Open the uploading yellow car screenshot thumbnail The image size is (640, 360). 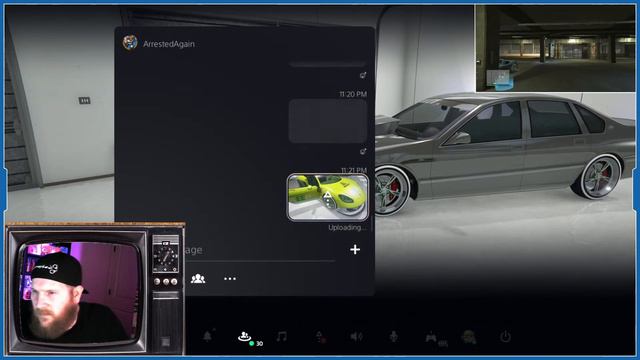pyautogui.click(x=328, y=198)
